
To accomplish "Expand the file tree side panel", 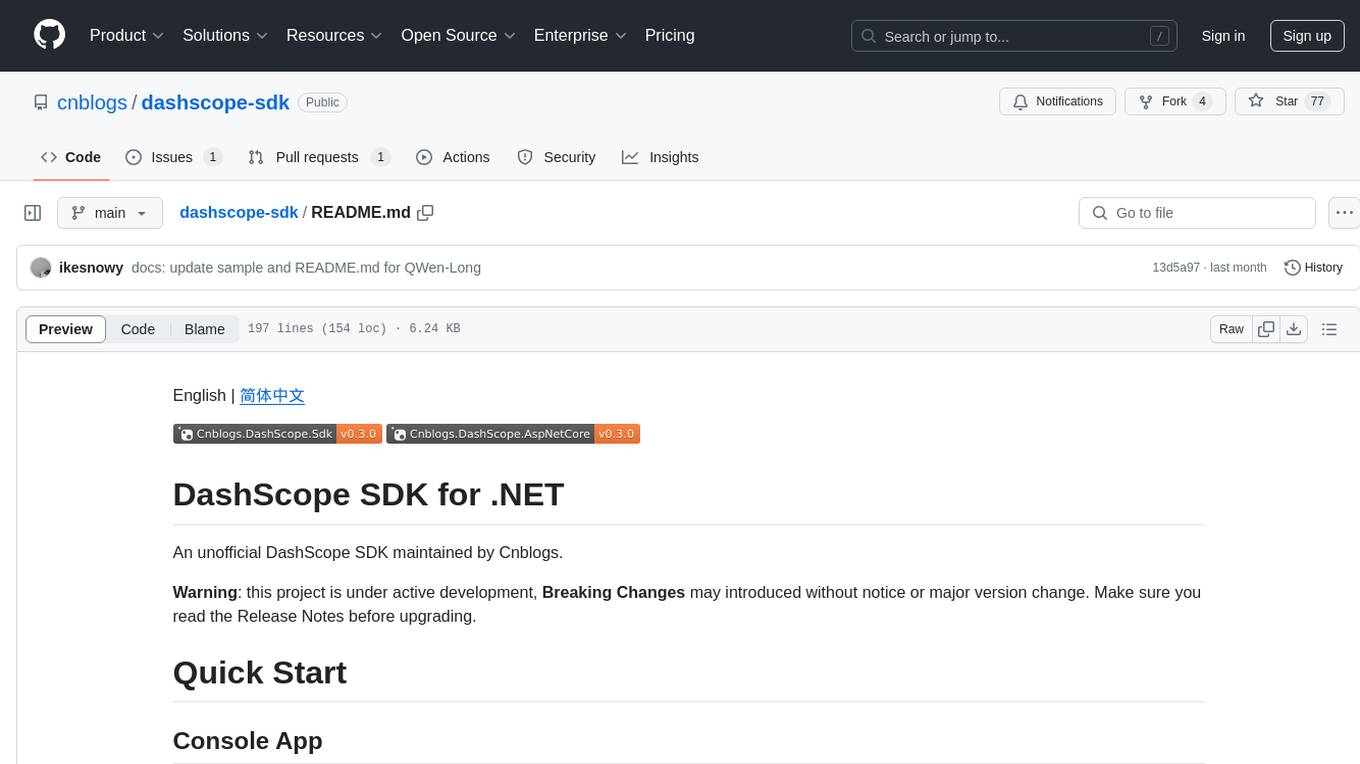I will 32,213.
